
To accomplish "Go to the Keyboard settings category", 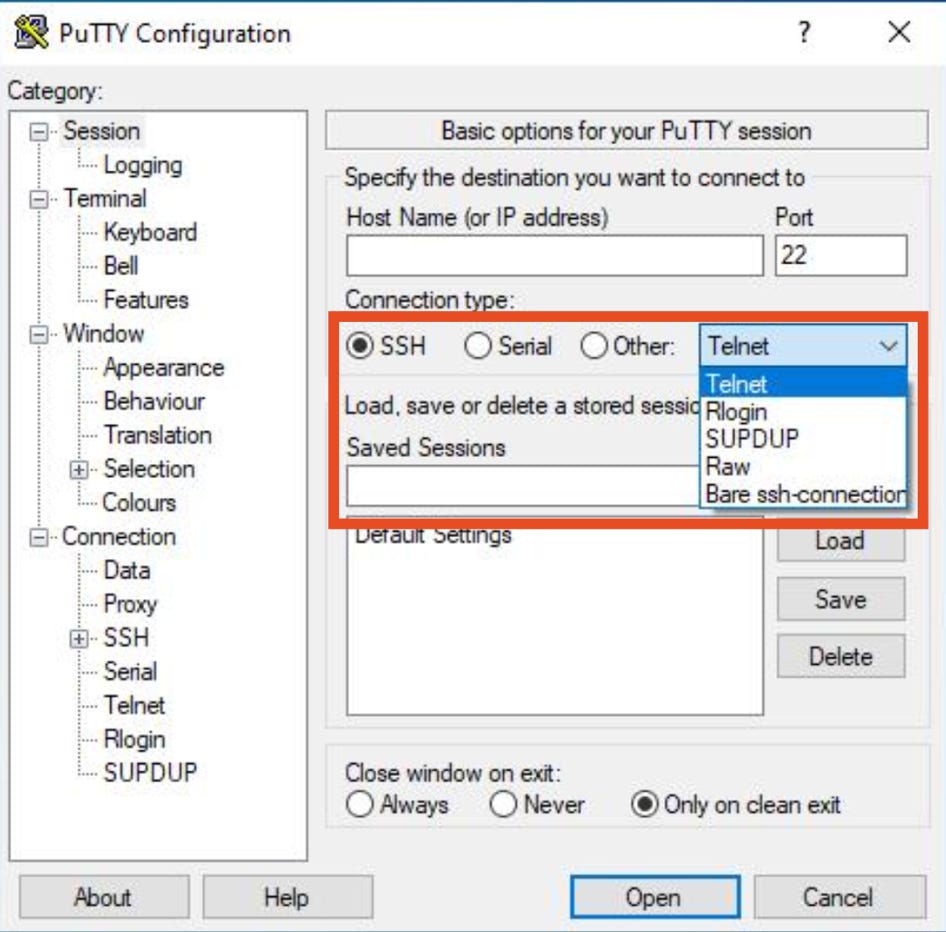I will click(150, 232).
